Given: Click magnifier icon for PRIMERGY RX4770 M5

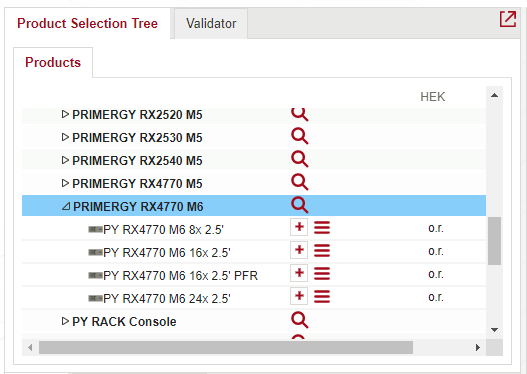Looking at the screenshot, I should (x=299, y=182).
